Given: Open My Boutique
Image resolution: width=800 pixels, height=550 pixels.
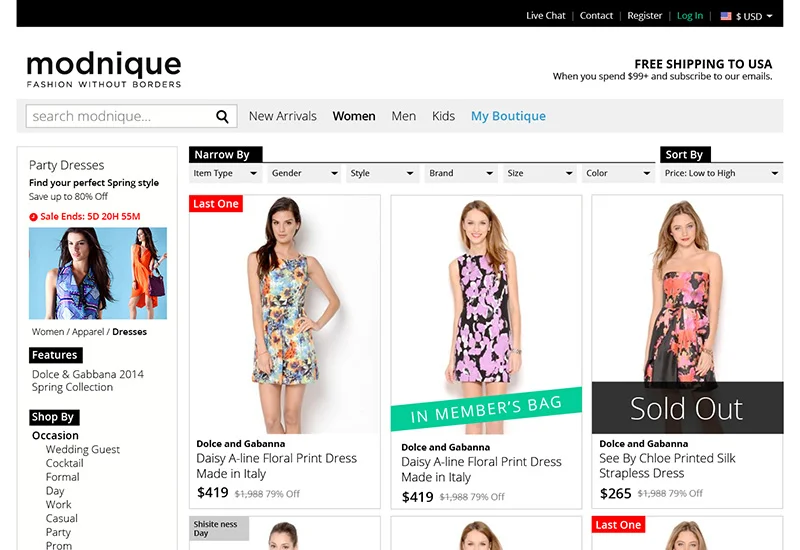Looking at the screenshot, I should pyautogui.click(x=508, y=116).
